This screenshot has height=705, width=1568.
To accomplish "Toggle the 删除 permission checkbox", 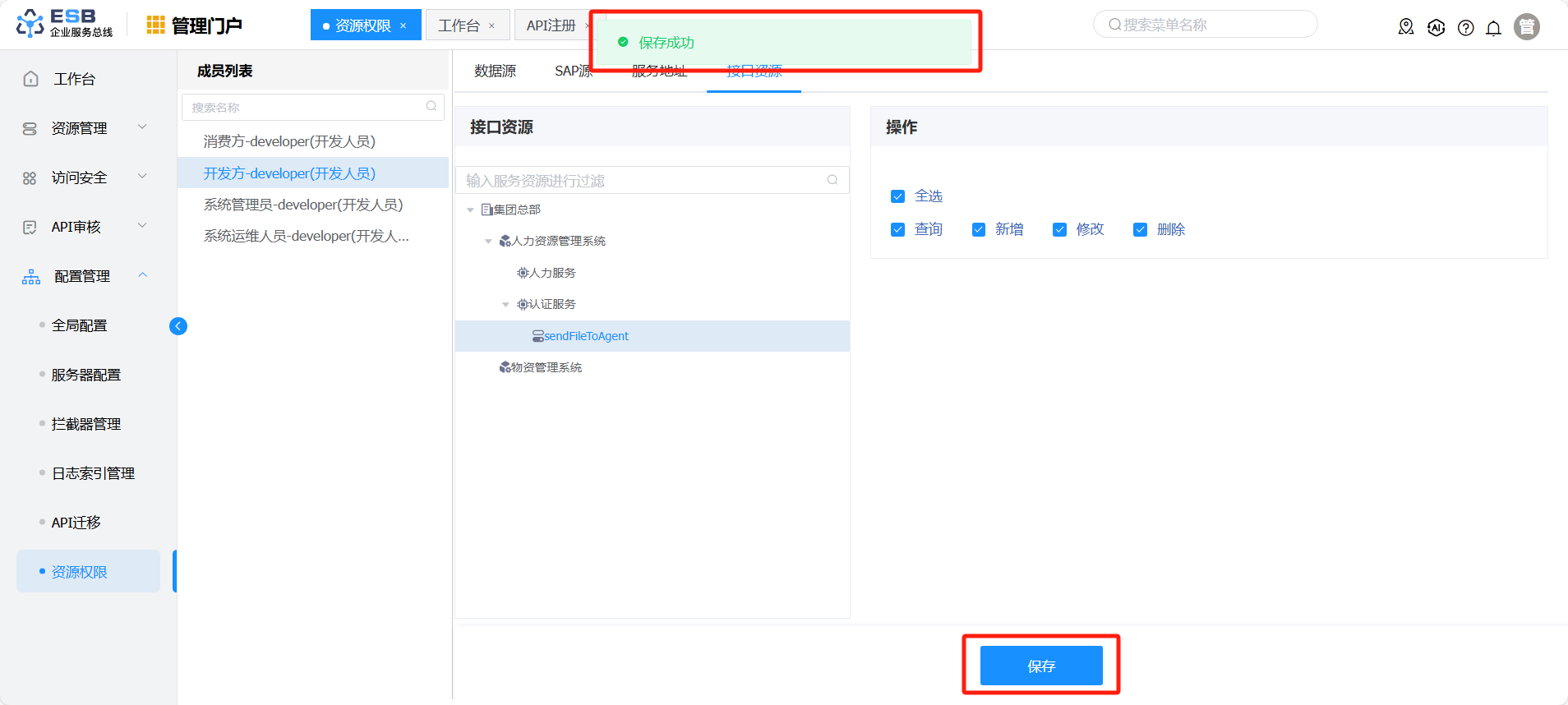I will [x=1140, y=230].
